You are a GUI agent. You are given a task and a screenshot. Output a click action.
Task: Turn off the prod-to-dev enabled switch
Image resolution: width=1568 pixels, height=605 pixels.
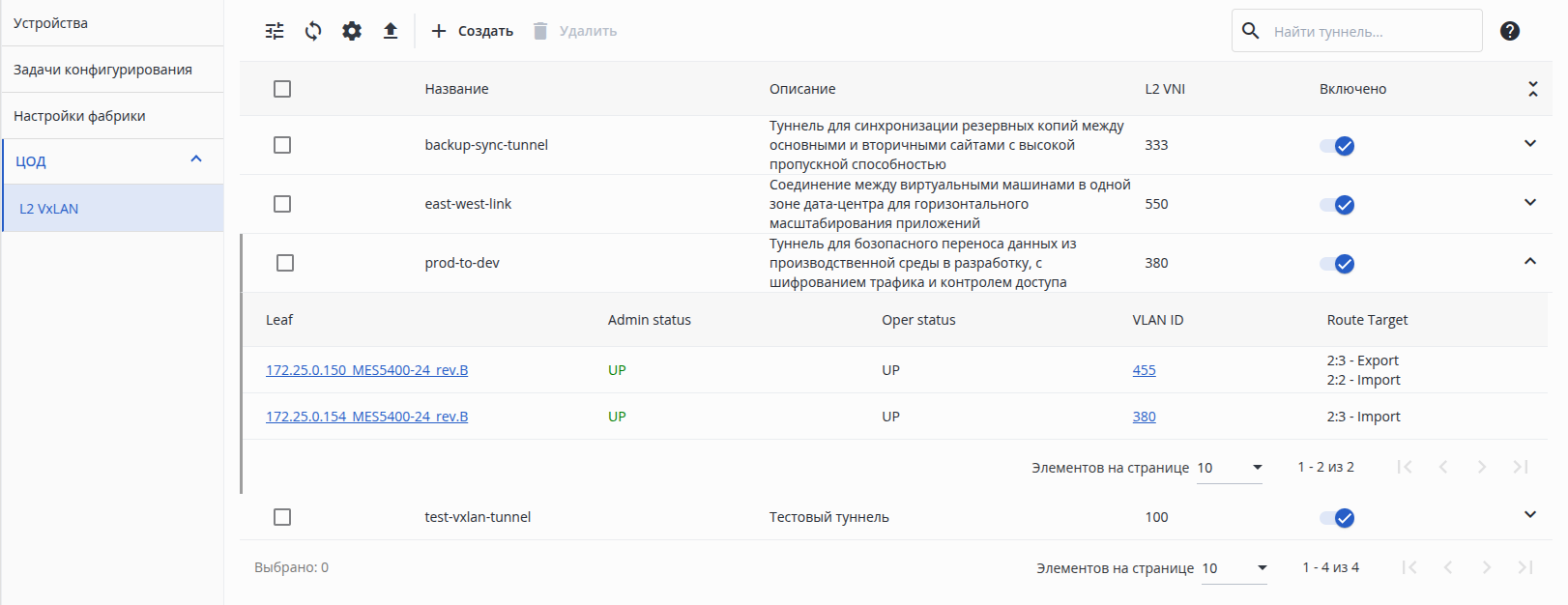pos(1337,264)
